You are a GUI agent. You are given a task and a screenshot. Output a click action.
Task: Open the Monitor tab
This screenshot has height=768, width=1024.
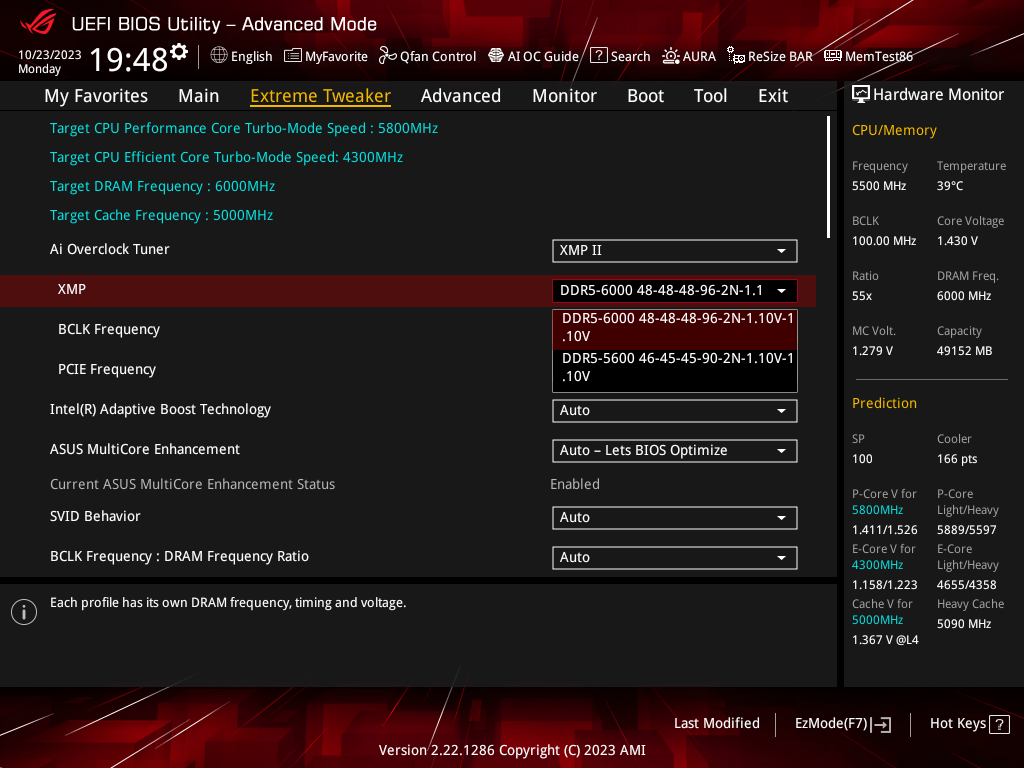(564, 96)
